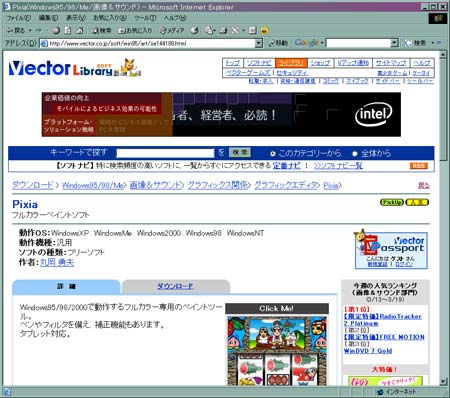Click the ショップ nav link
The width and height of the screenshot is (450, 398).
point(320,63)
